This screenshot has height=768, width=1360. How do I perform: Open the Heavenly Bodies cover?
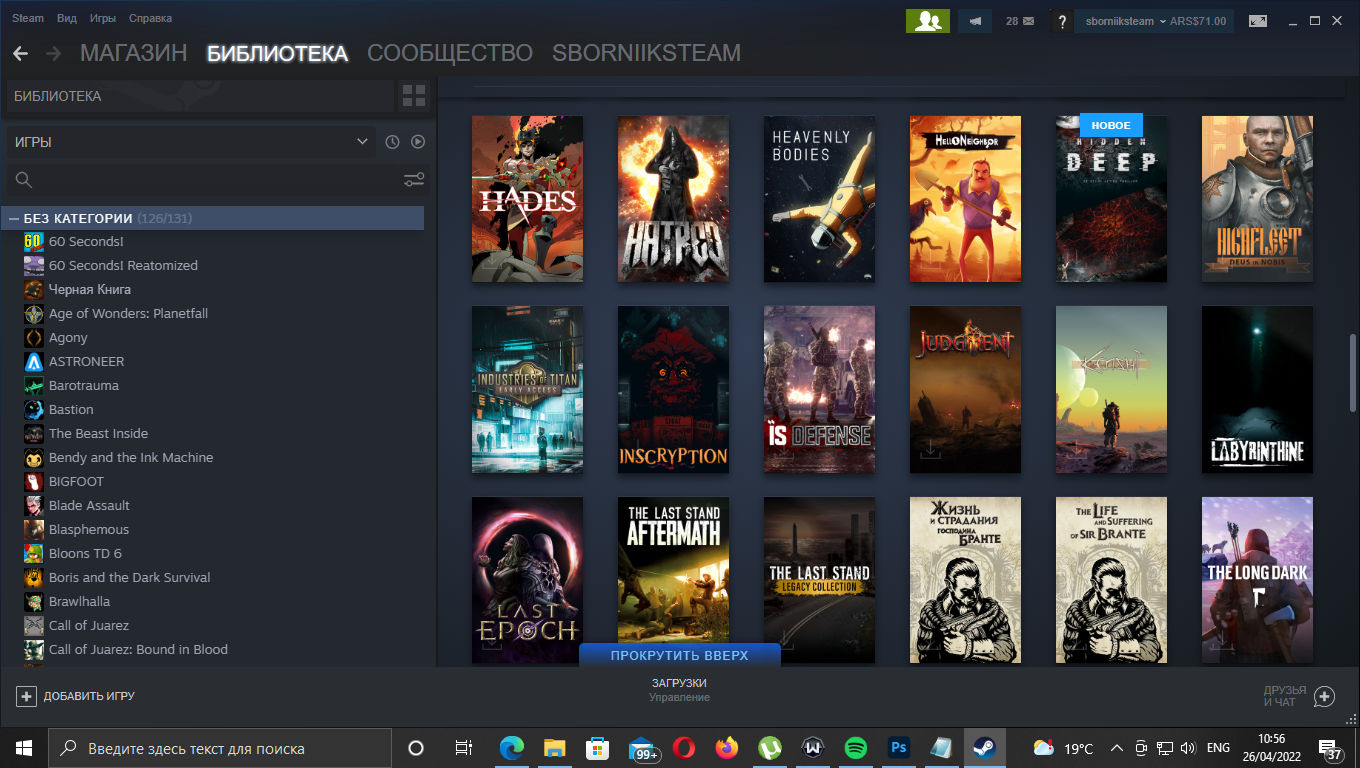coord(819,198)
